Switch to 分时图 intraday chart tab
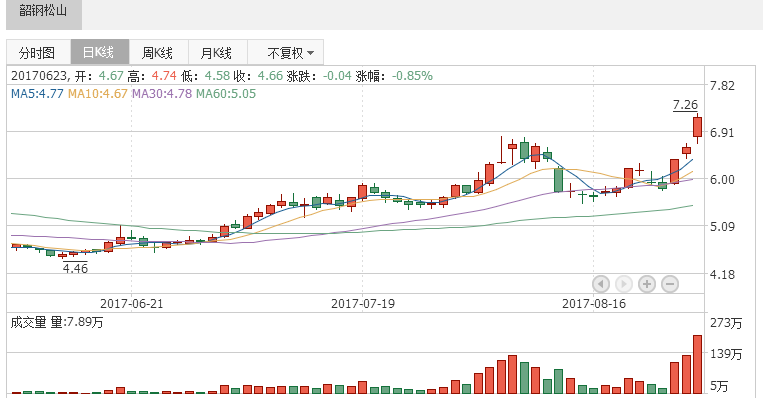 (x=38, y=52)
